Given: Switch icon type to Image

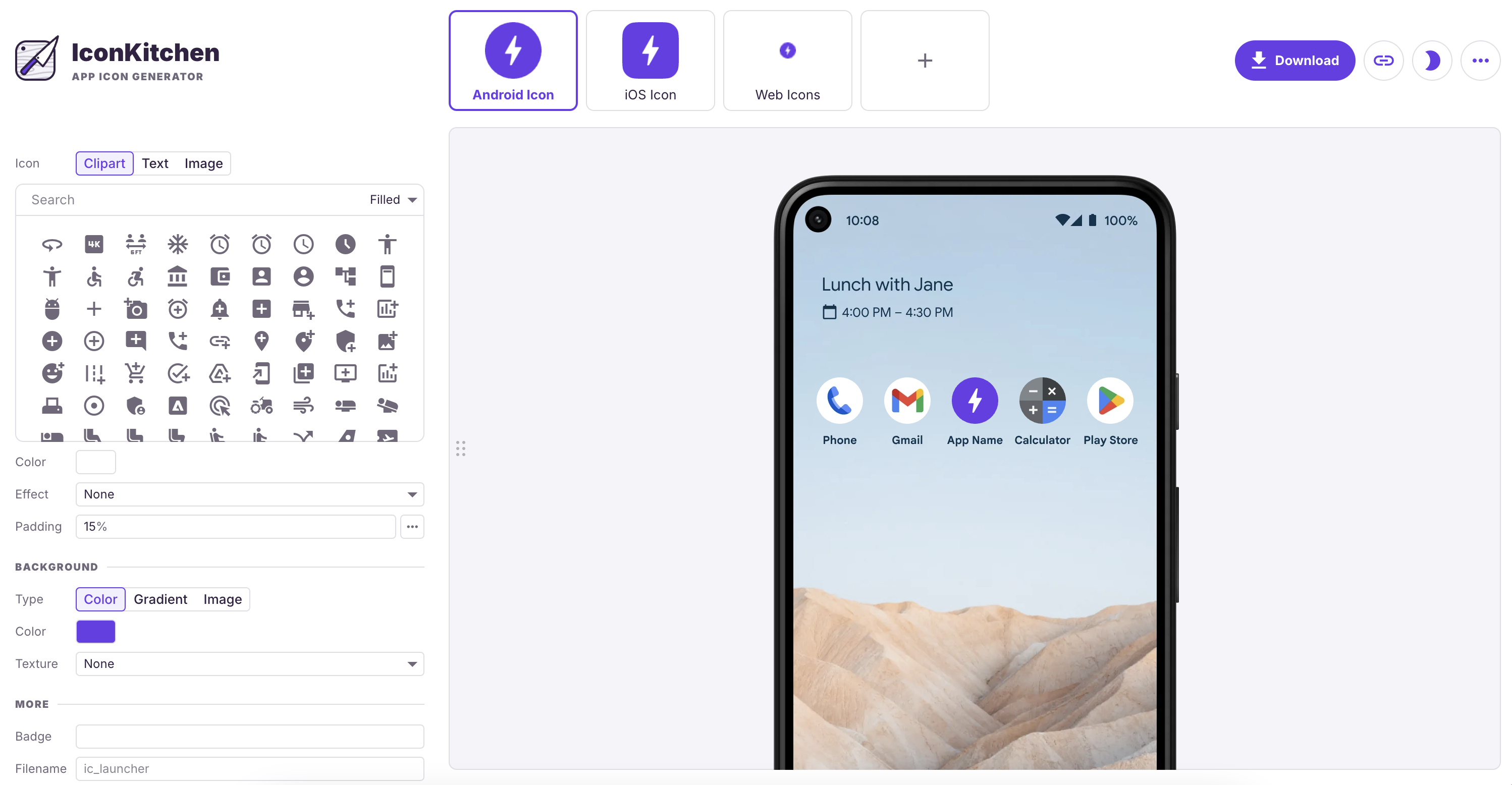Looking at the screenshot, I should point(204,163).
